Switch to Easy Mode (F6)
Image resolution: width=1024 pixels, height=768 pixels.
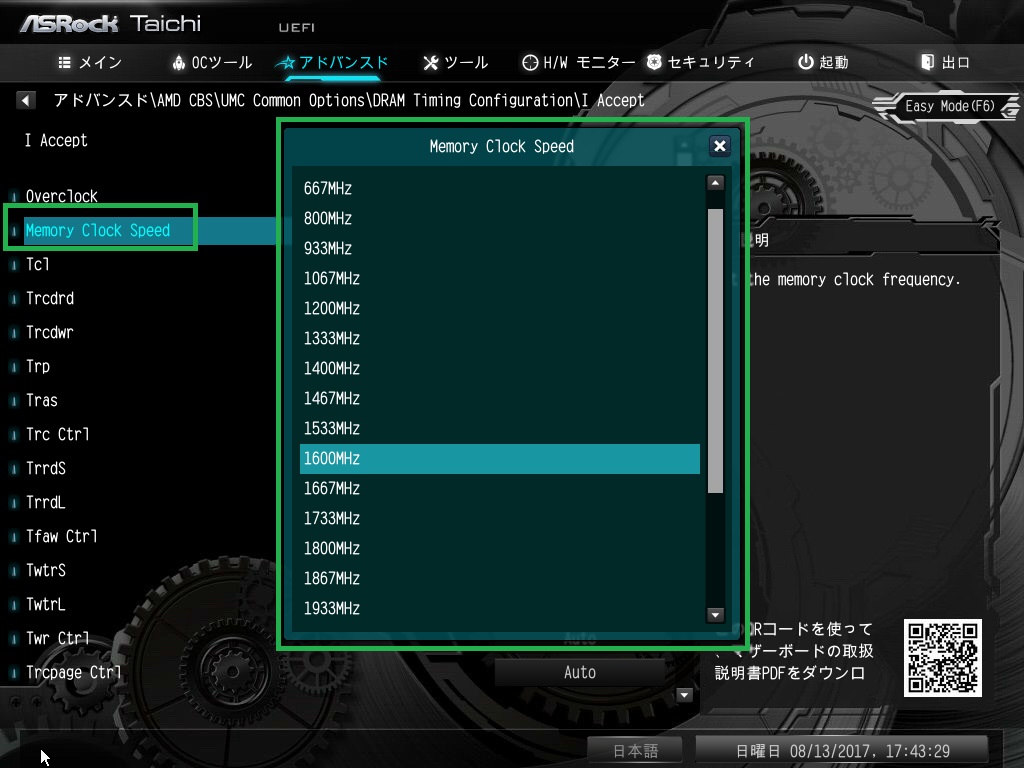[948, 106]
